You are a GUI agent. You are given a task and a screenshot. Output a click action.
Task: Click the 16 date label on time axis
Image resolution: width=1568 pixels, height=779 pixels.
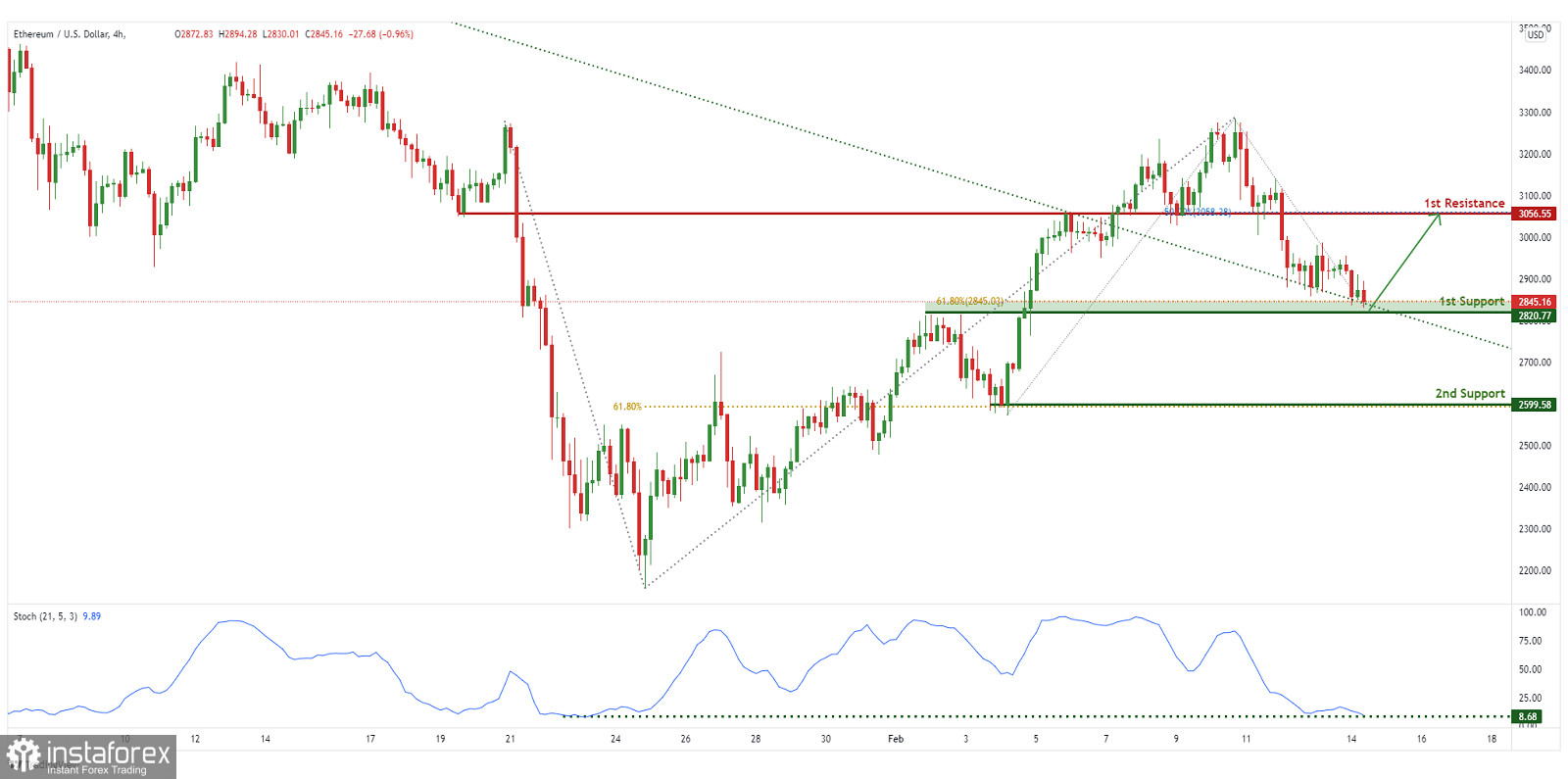(1421, 739)
